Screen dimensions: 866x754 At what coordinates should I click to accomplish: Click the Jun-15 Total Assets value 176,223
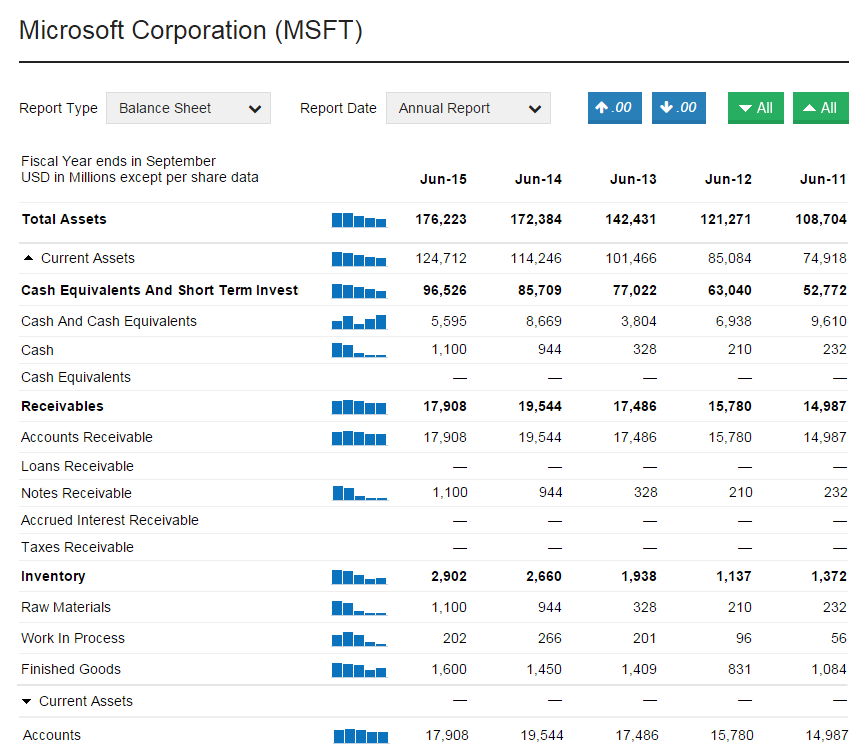pos(441,220)
